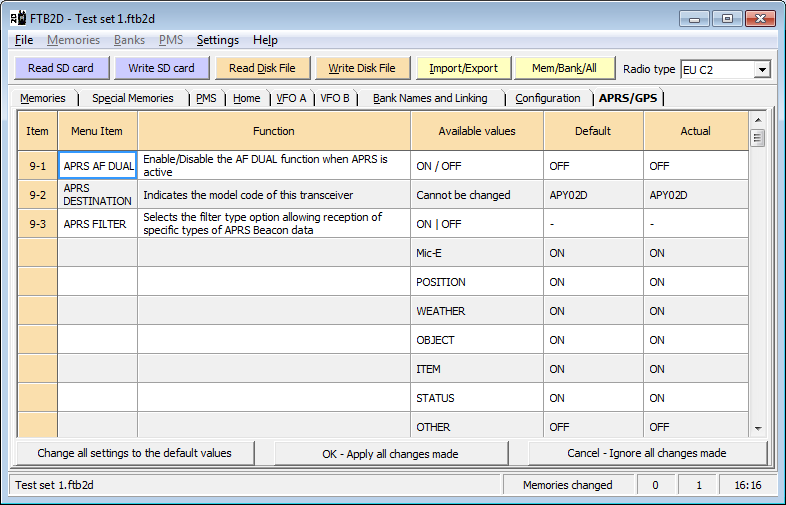This screenshot has width=786, height=505.
Task: Click the Test set 1.ftb2d status bar text
Action: [55, 485]
